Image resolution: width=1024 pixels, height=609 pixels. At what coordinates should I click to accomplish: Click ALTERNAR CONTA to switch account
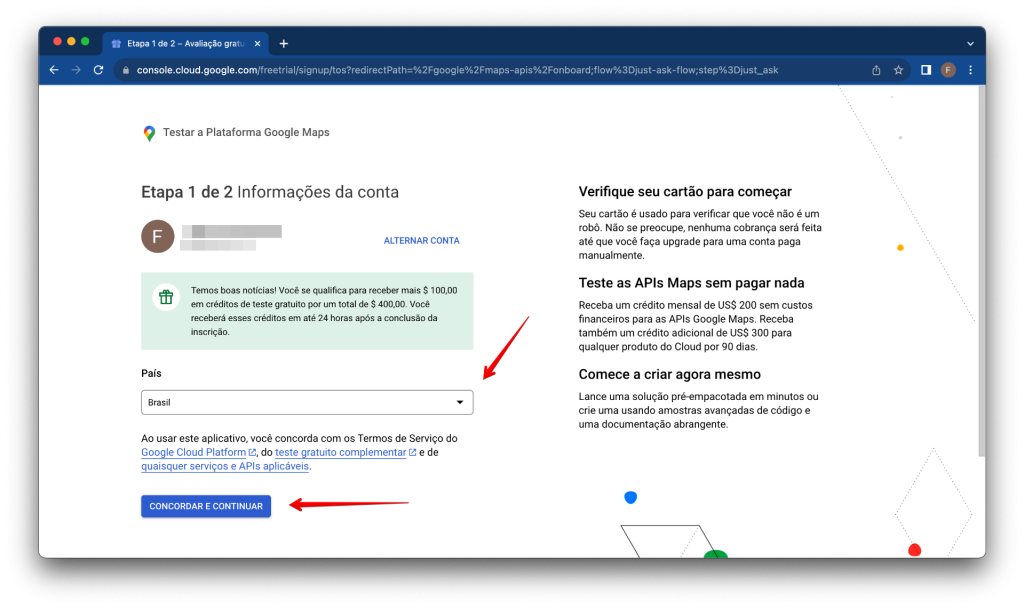(x=421, y=241)
